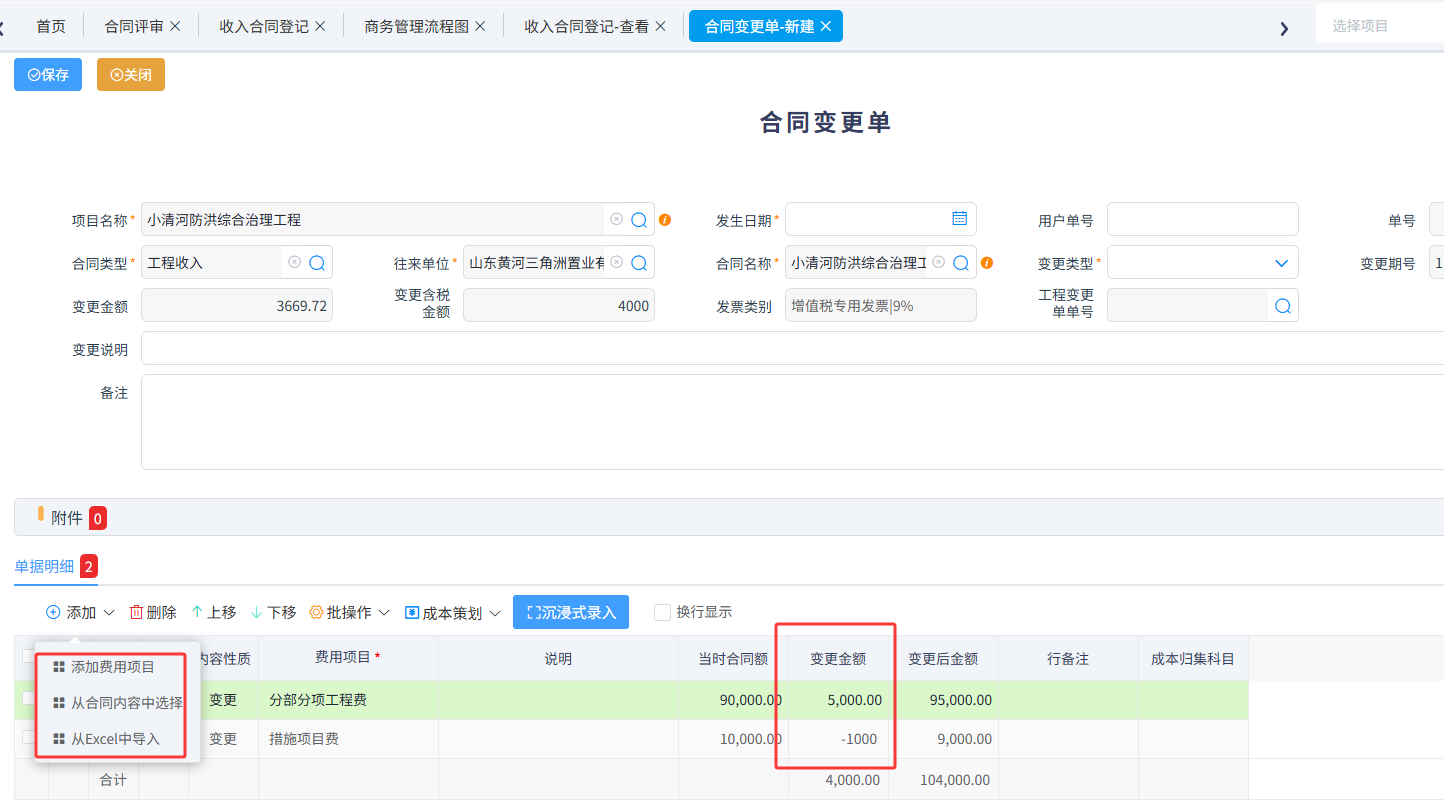Click the X on 收入合同登记-查看 tab
1444x812 pixels.
click(x=661, y=27)
